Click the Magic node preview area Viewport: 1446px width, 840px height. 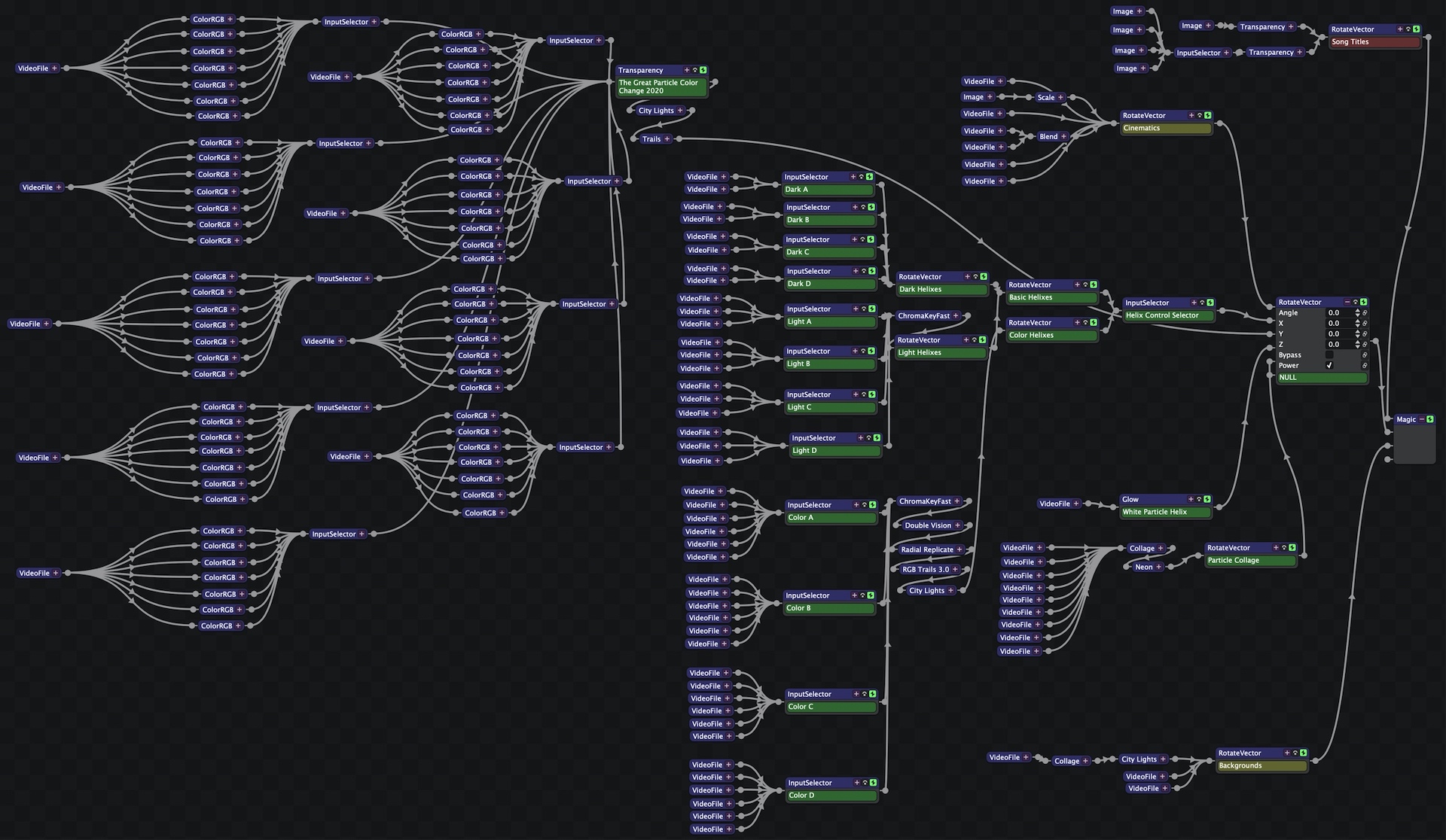point(1415,445)
